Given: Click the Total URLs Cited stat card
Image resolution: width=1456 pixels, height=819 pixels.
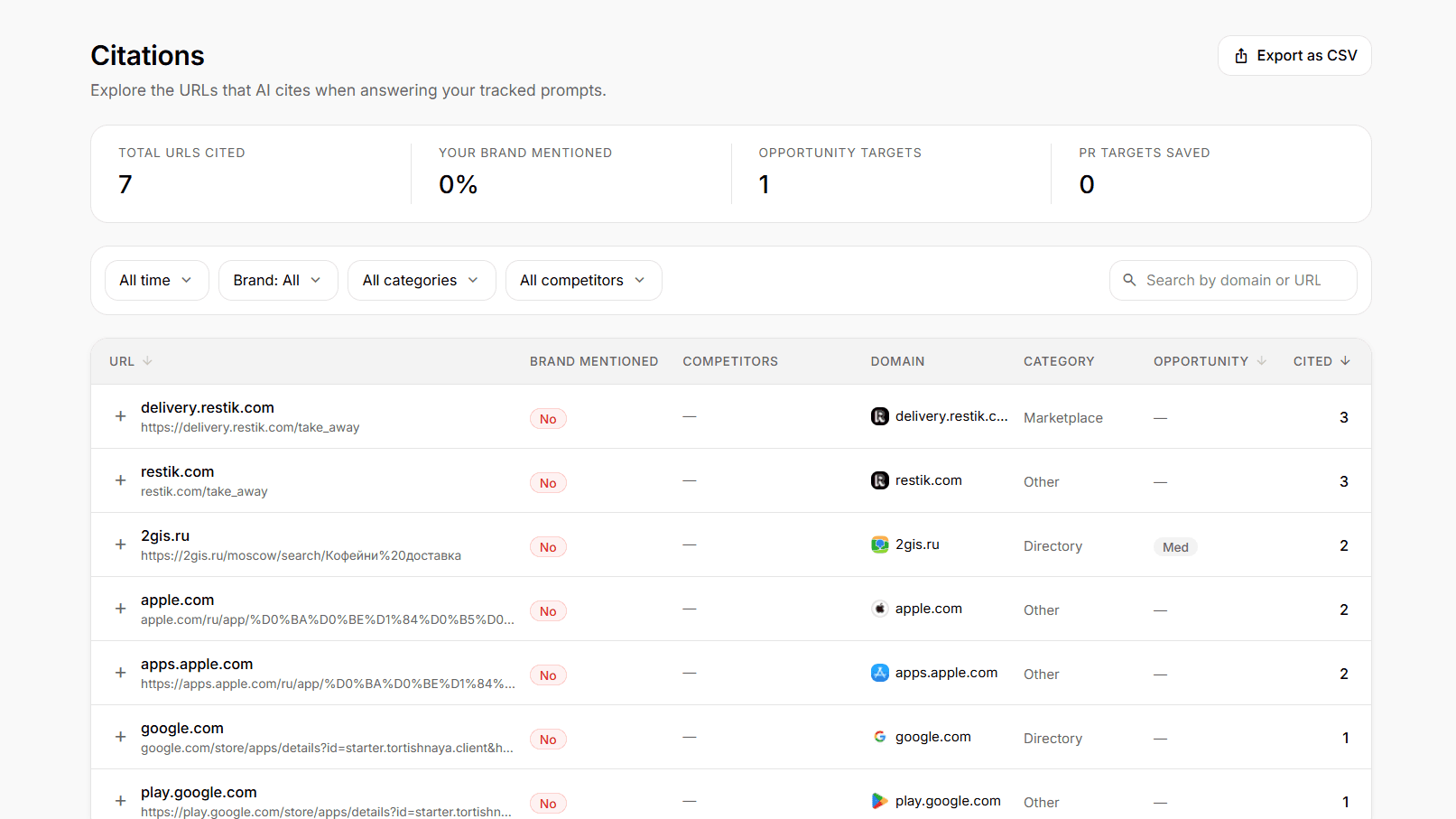Looking at the screenshot, I should [x=251, y=173].
